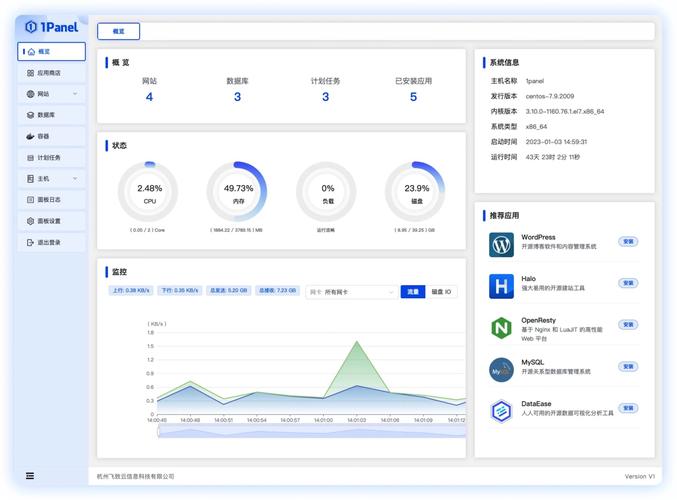Collapse the sidebar with the hamburger icon
677x500 pixels.
[30, 476]
